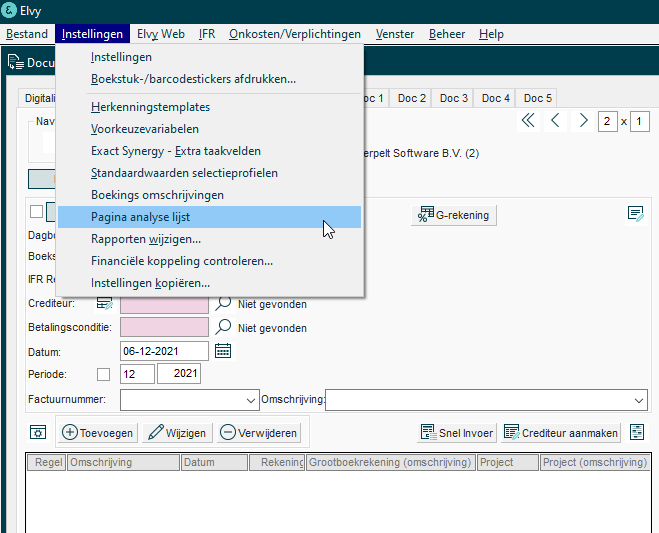Click the search magnifier beside Betalingsconditie field
659x533 pixels.
pos(223,327)
